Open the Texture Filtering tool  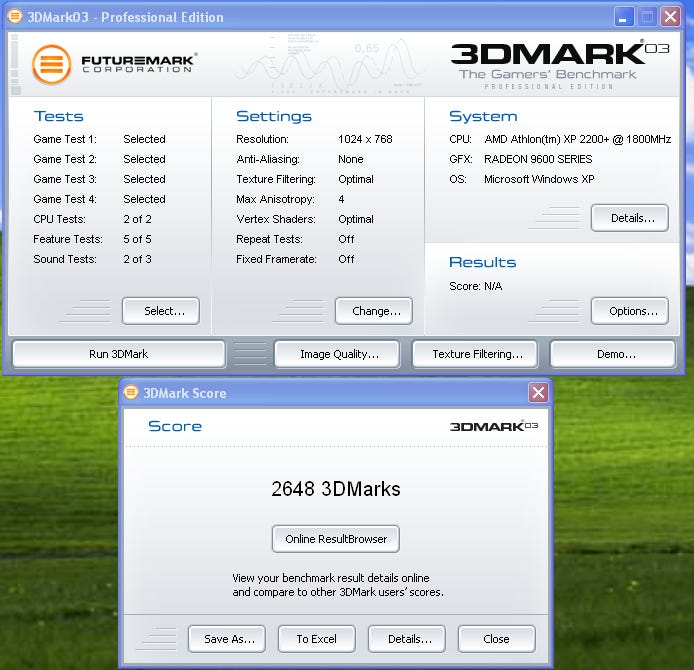(x=475, y=354)
